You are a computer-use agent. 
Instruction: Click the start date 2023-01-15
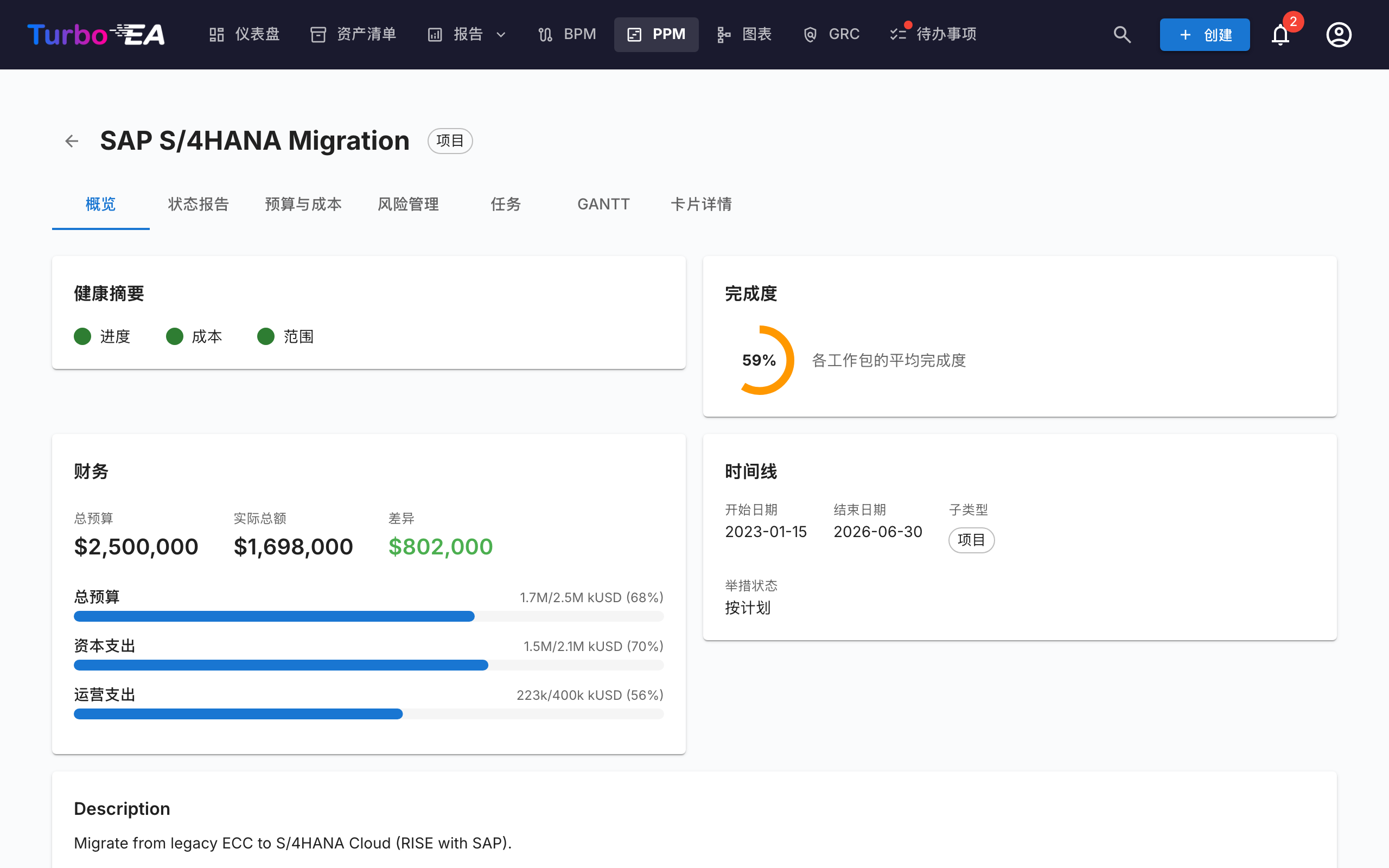click(766, 532)
